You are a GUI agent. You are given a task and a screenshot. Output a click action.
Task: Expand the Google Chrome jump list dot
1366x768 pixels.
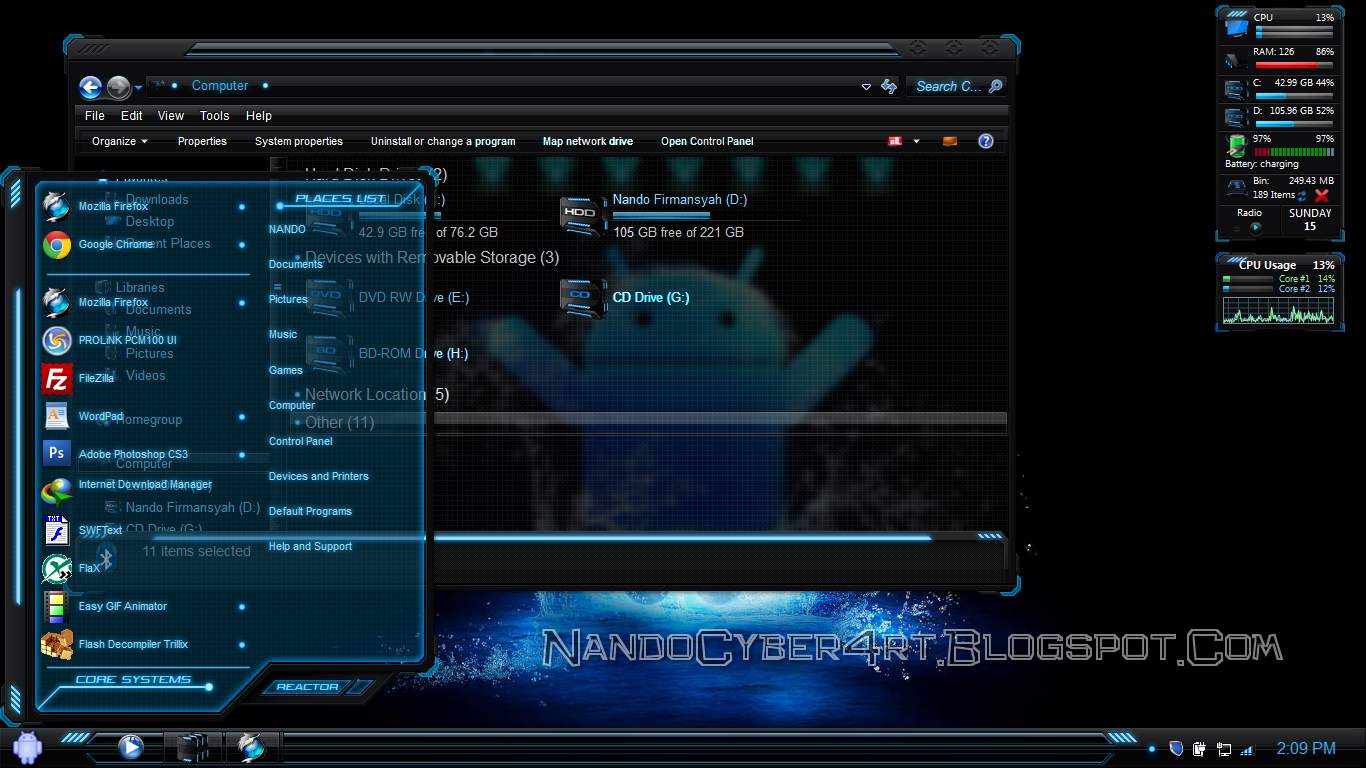click(242, 245)
